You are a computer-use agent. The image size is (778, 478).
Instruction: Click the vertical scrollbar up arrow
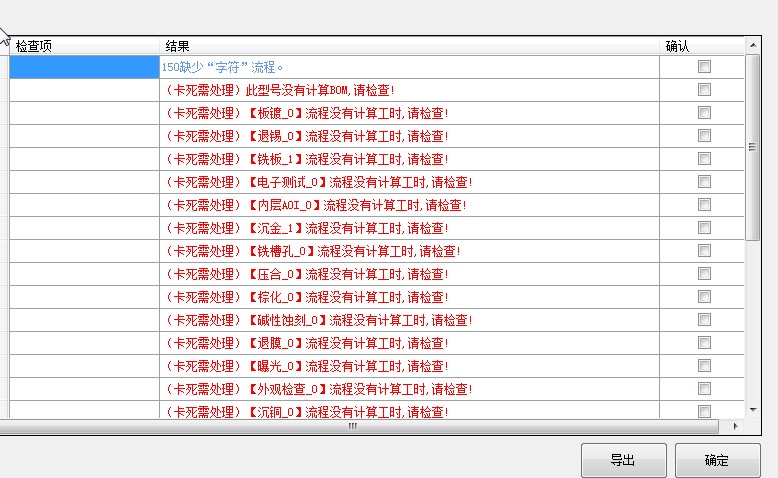click(x=753, y=45)
